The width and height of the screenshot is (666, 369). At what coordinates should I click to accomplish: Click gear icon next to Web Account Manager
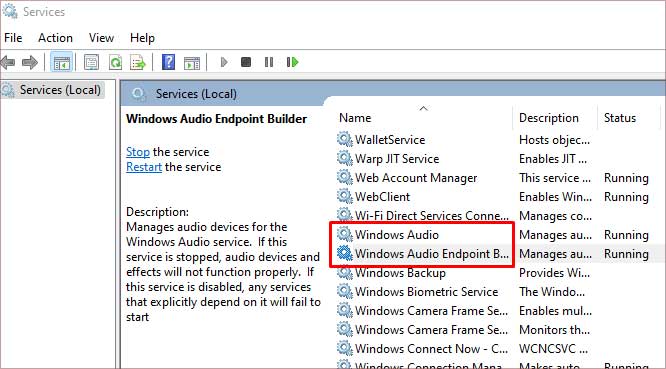344,177
